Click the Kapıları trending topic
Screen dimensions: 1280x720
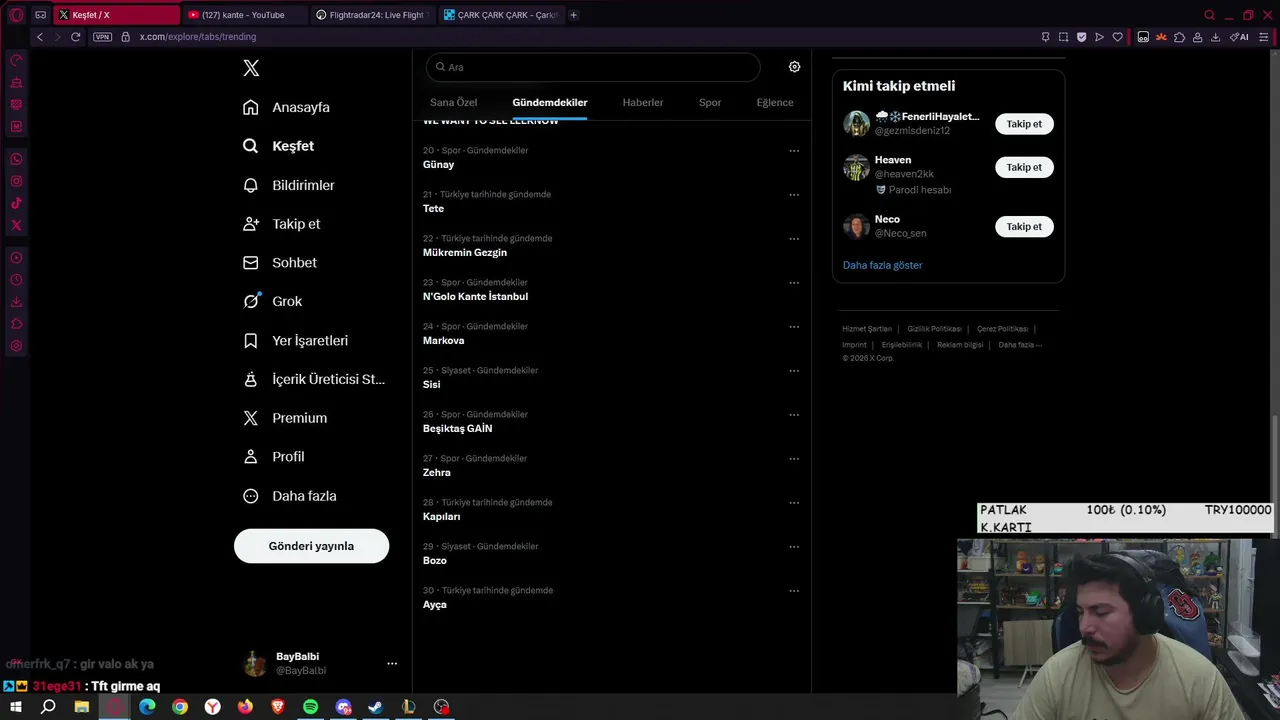pyautogui.click(x=441, y=516)
